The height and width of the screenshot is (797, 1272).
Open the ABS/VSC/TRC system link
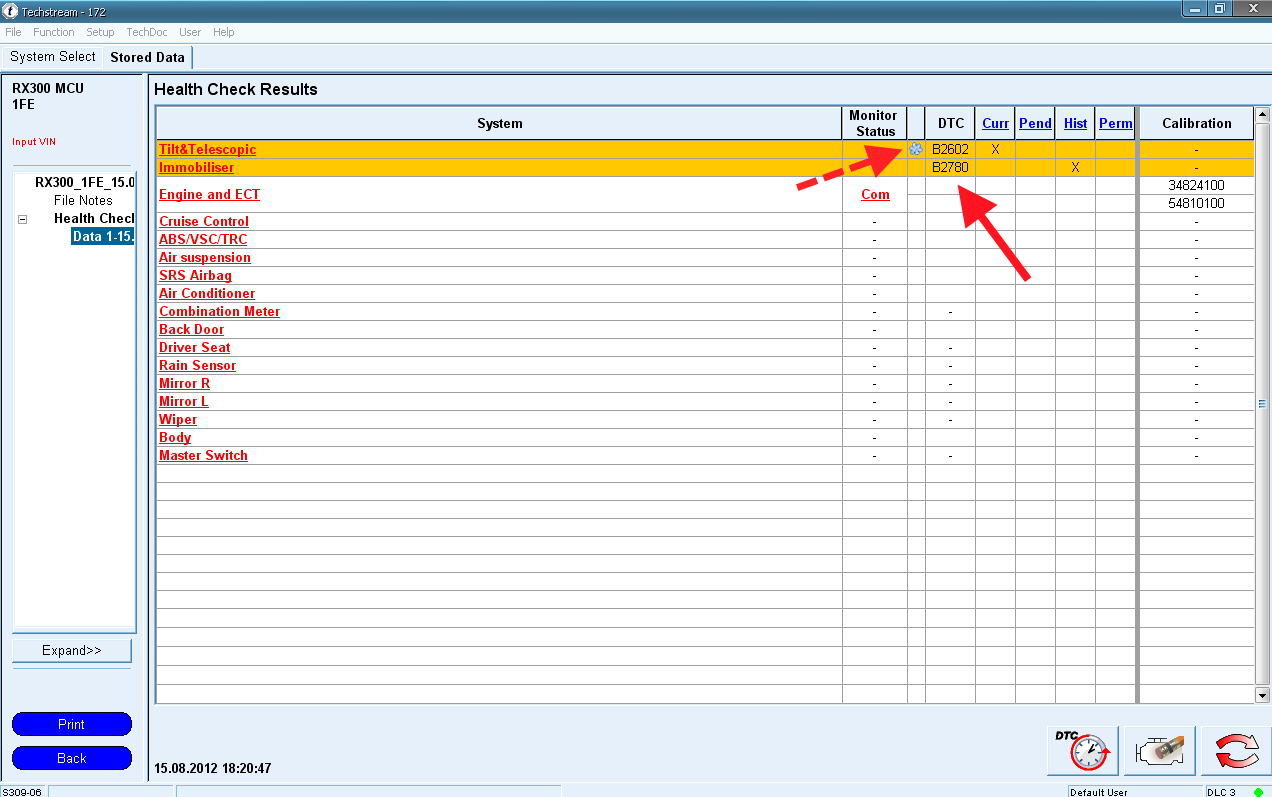[x=203, y=239]
